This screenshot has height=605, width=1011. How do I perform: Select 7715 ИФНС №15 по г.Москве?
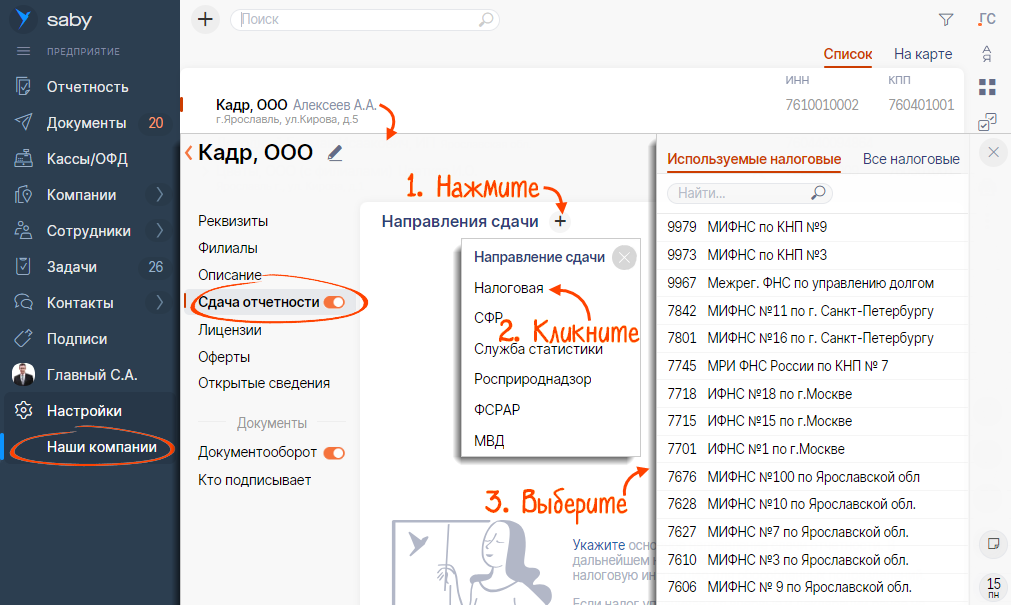pos(812,421)
